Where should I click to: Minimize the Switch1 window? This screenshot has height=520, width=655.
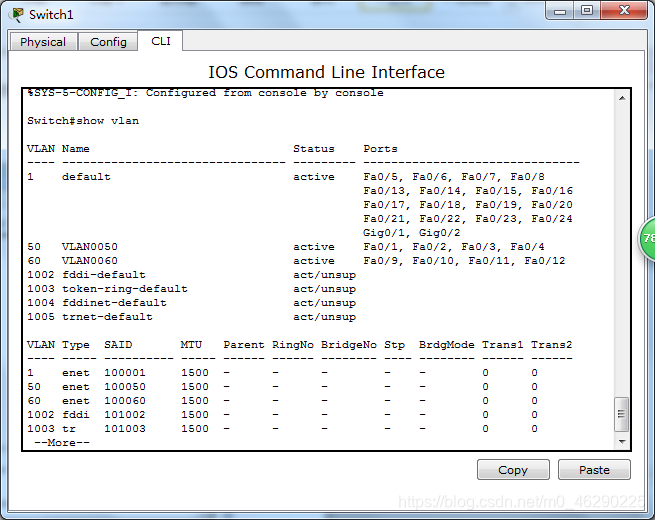pos(560,11)
